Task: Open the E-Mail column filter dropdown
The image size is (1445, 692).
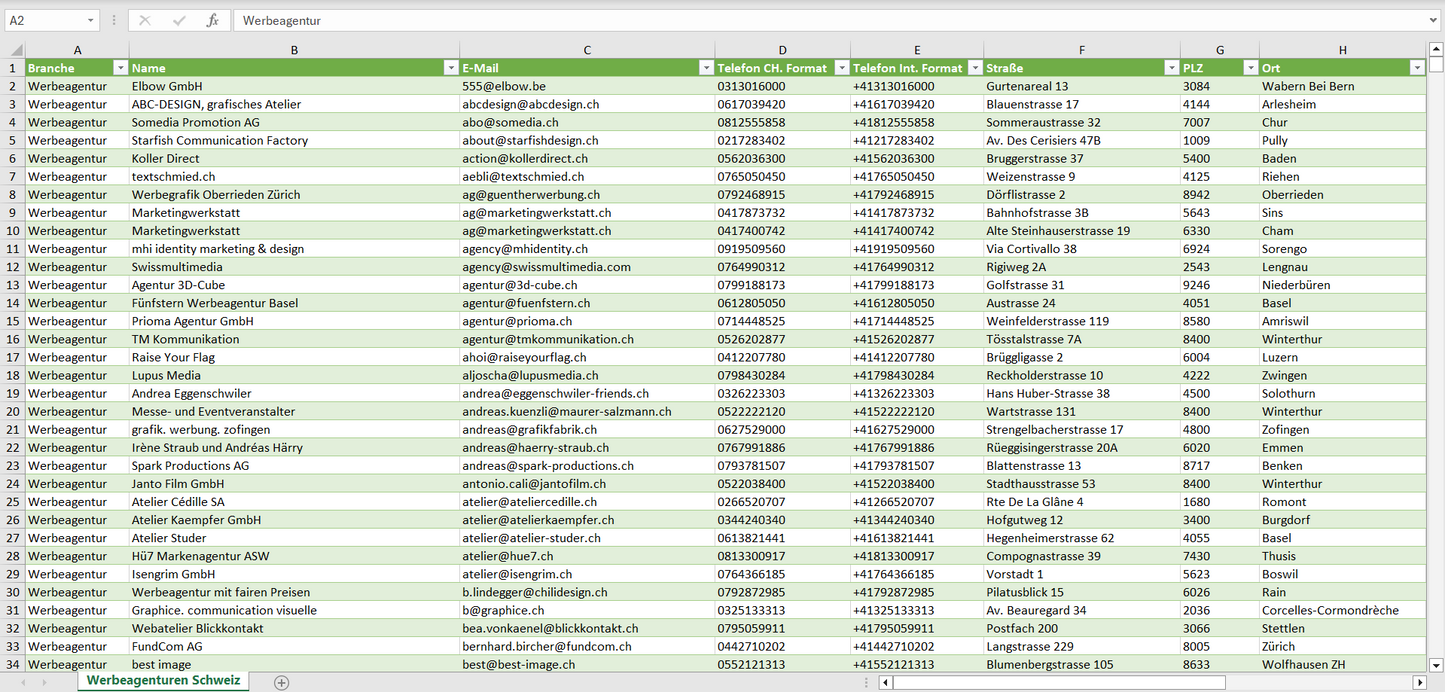Action: [704, 68]
